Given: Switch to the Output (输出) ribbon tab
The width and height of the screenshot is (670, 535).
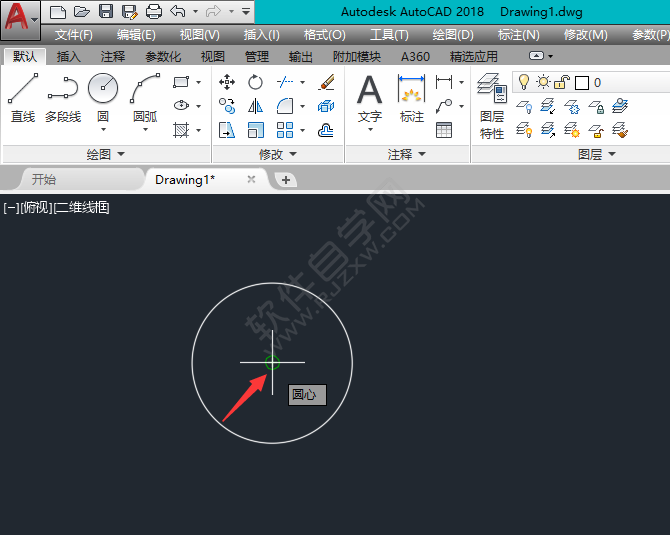Looking at the screenshot, I should coord(301,56).
